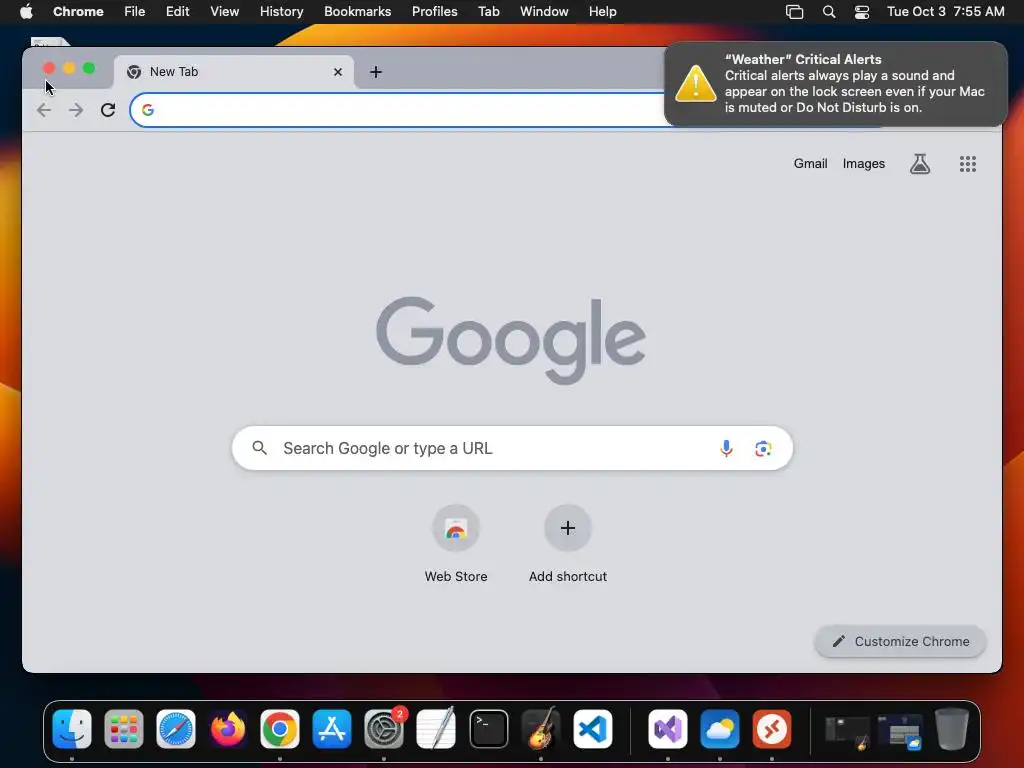The image size is (1024, 768).
Task: Open Google Images link
Action: click(863, 164)
